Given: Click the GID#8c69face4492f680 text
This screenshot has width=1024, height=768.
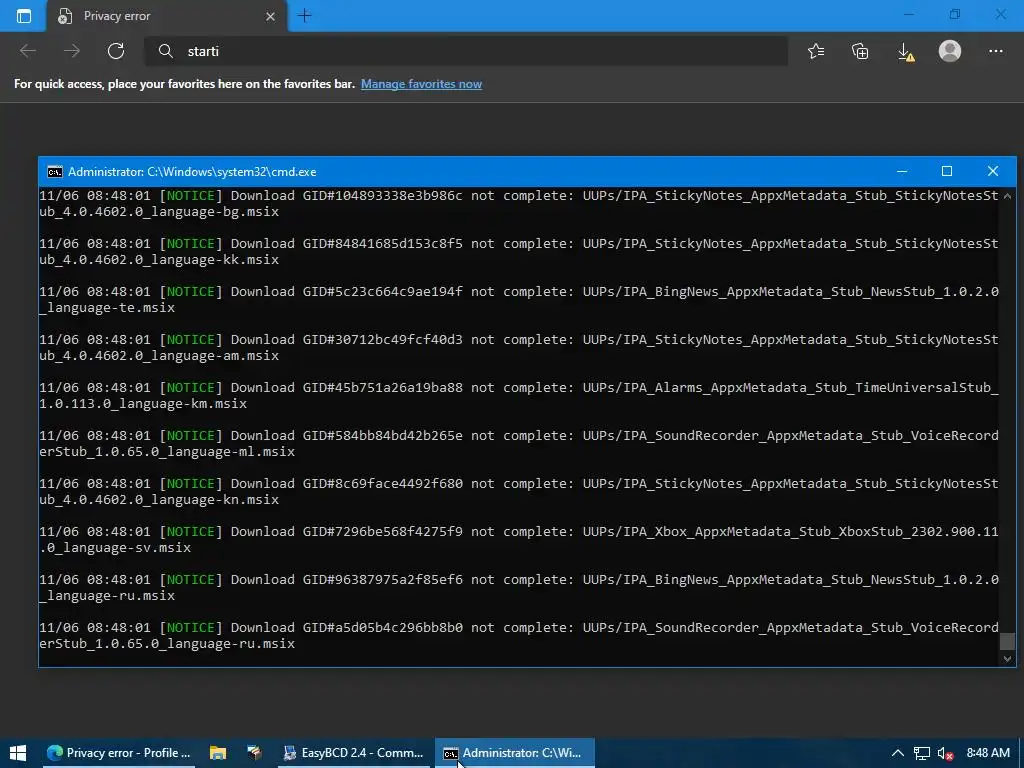Looking at the screenshot, I should (x=382, y=483).
